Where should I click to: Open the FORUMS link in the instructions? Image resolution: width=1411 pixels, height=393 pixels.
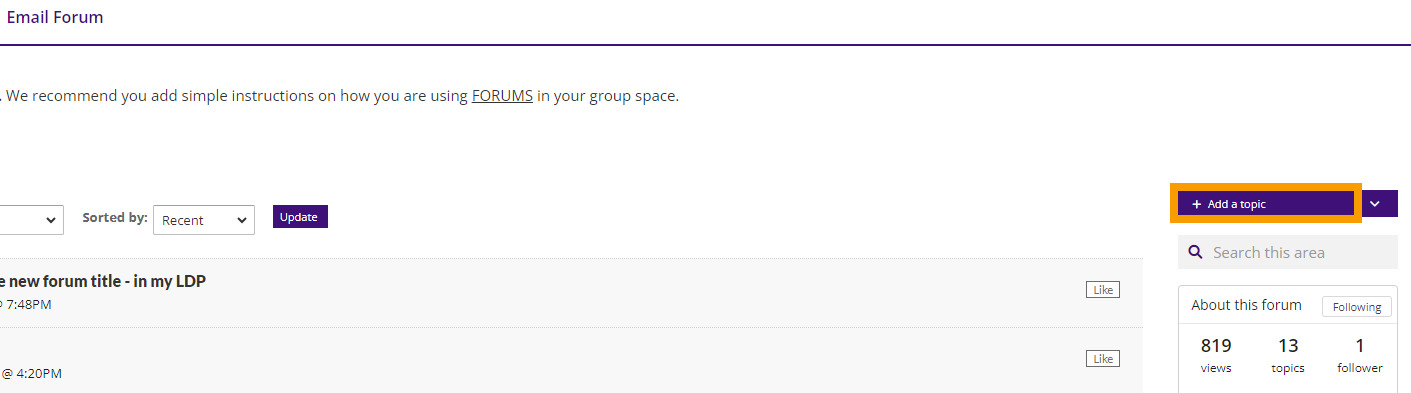click(502, 97)
